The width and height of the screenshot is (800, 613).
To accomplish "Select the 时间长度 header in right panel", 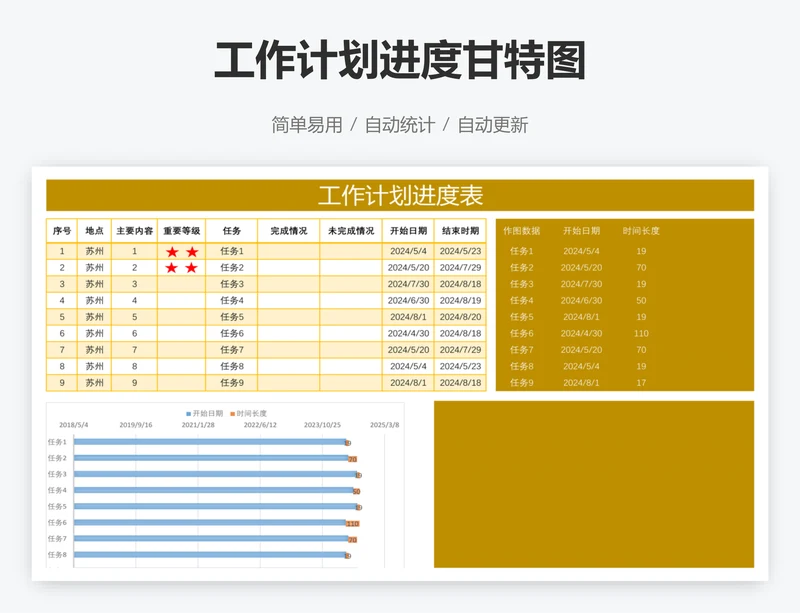I will (x=641, y=231).
